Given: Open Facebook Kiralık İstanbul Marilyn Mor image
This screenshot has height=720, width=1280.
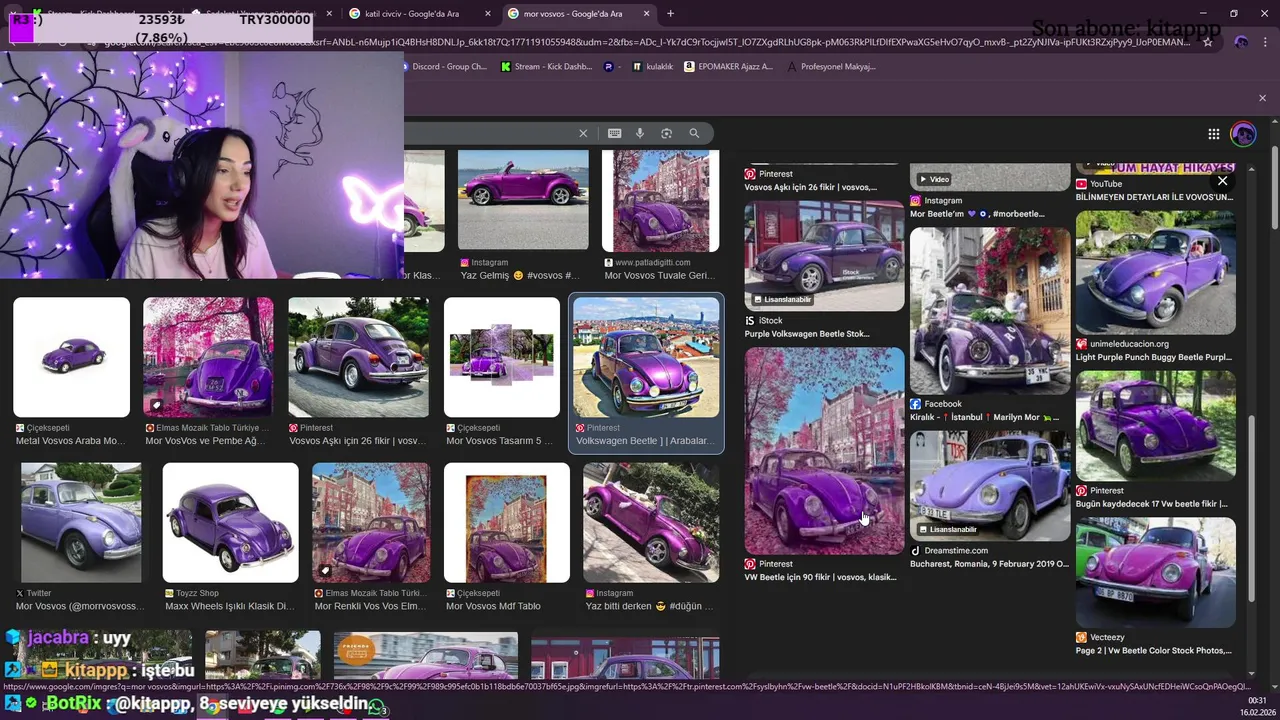Looking at the screenshot, I should 990,310.
